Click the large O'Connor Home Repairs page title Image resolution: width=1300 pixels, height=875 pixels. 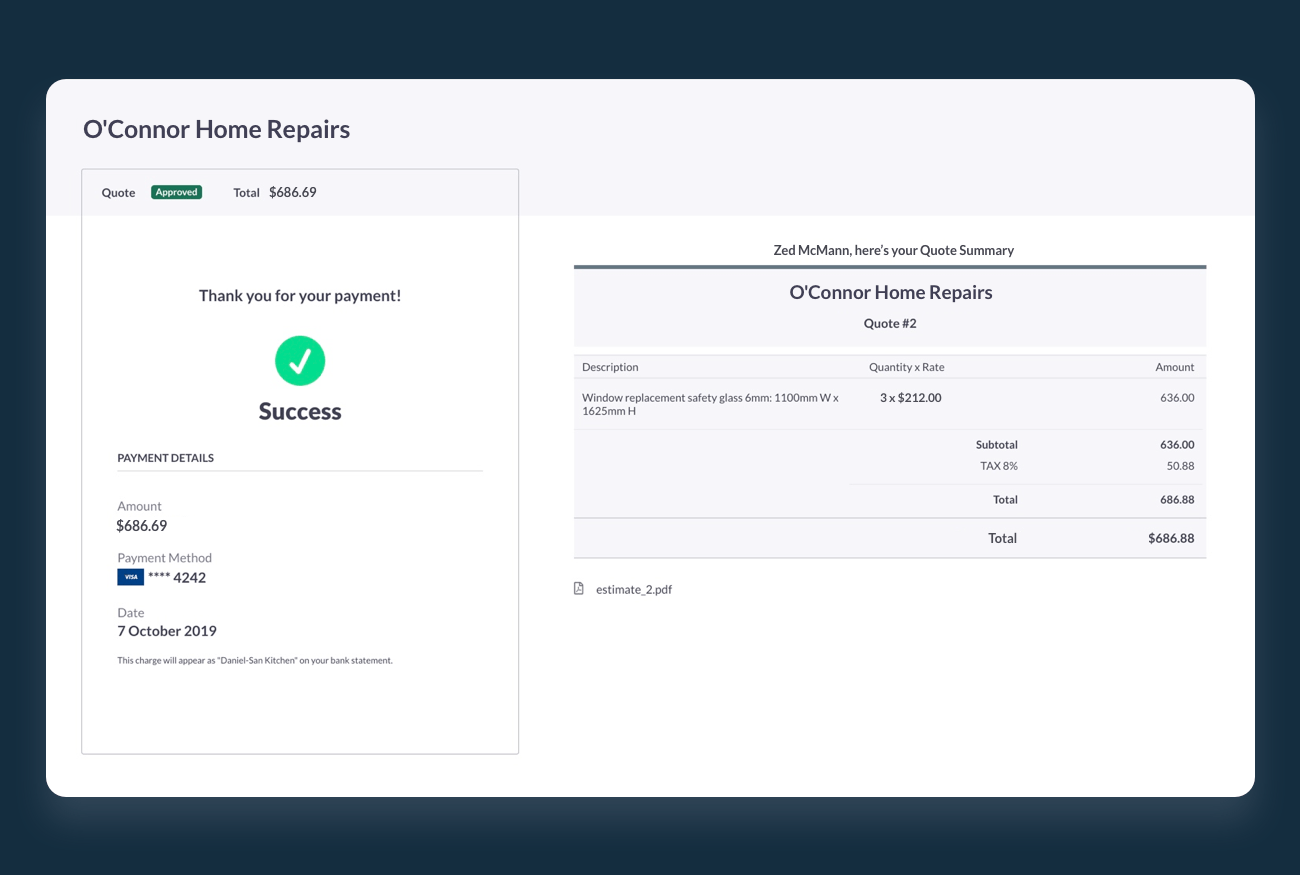pos(217,129)
